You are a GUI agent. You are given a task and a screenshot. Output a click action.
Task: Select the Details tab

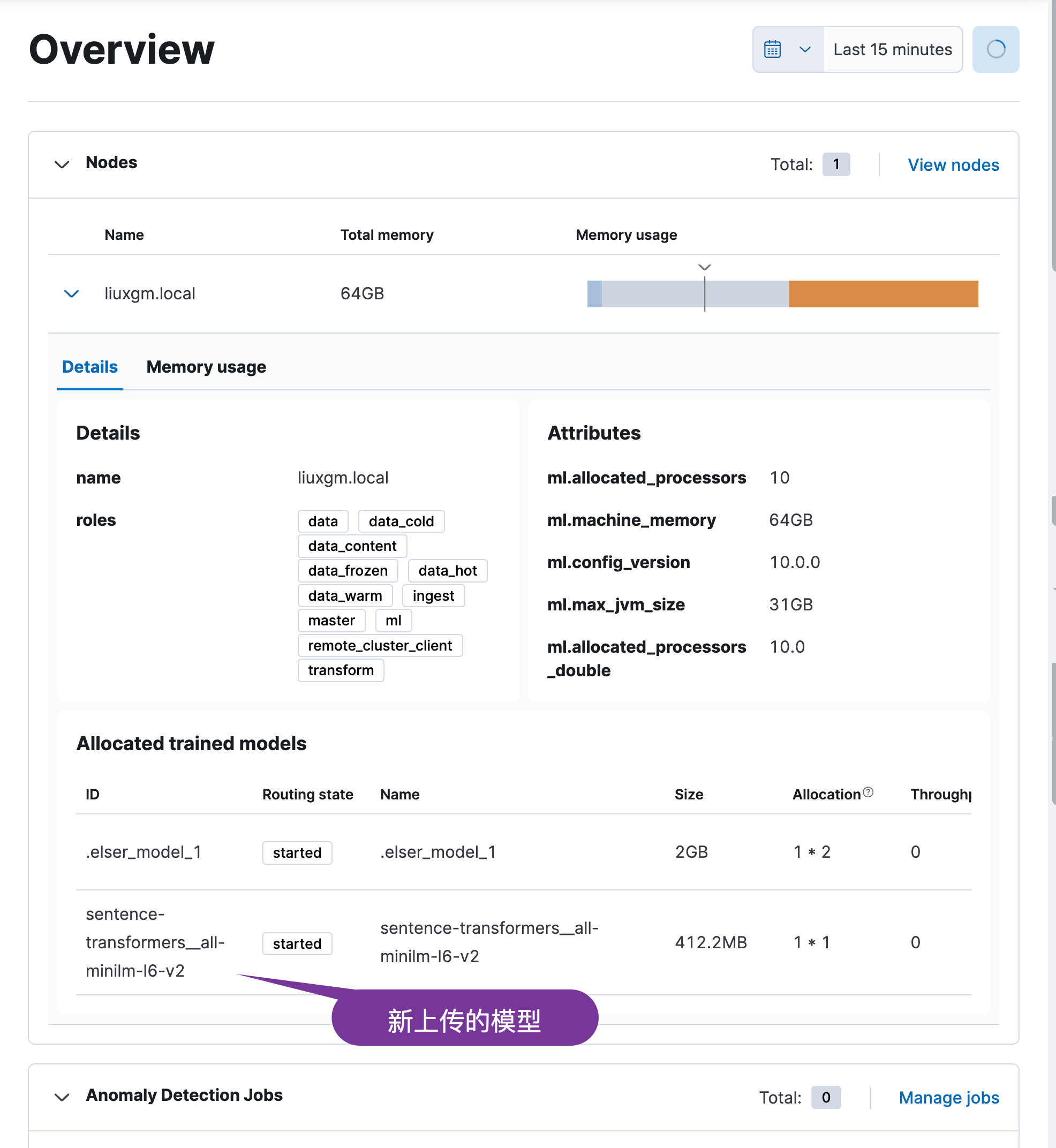point(90,367)
